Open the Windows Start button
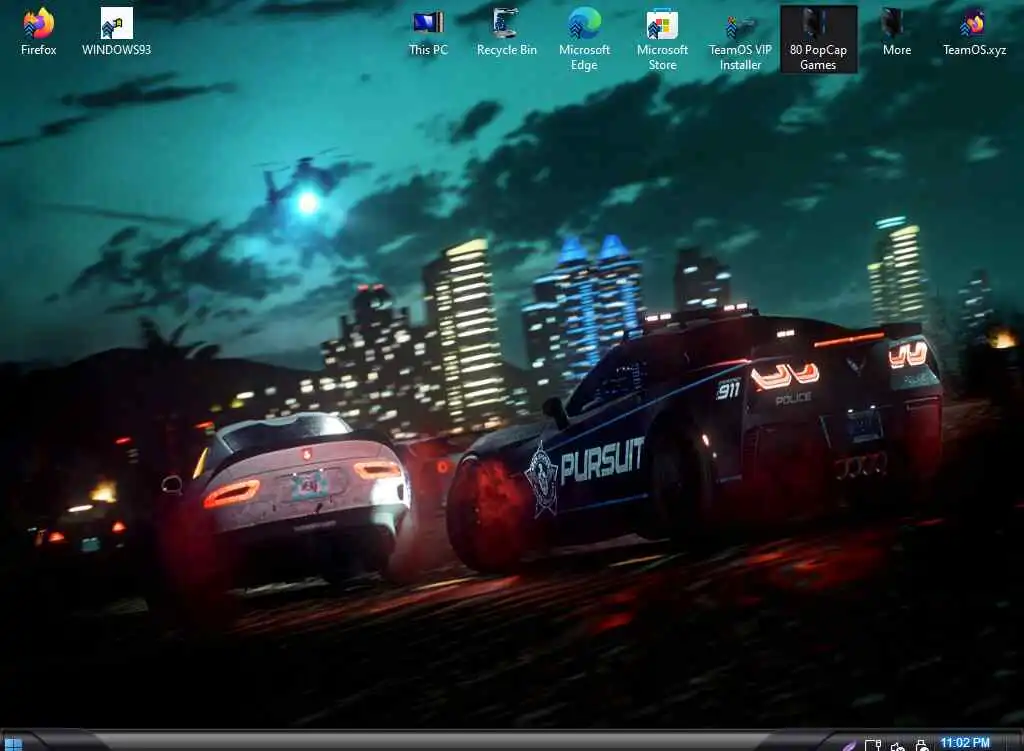 [x=13, y=744]
